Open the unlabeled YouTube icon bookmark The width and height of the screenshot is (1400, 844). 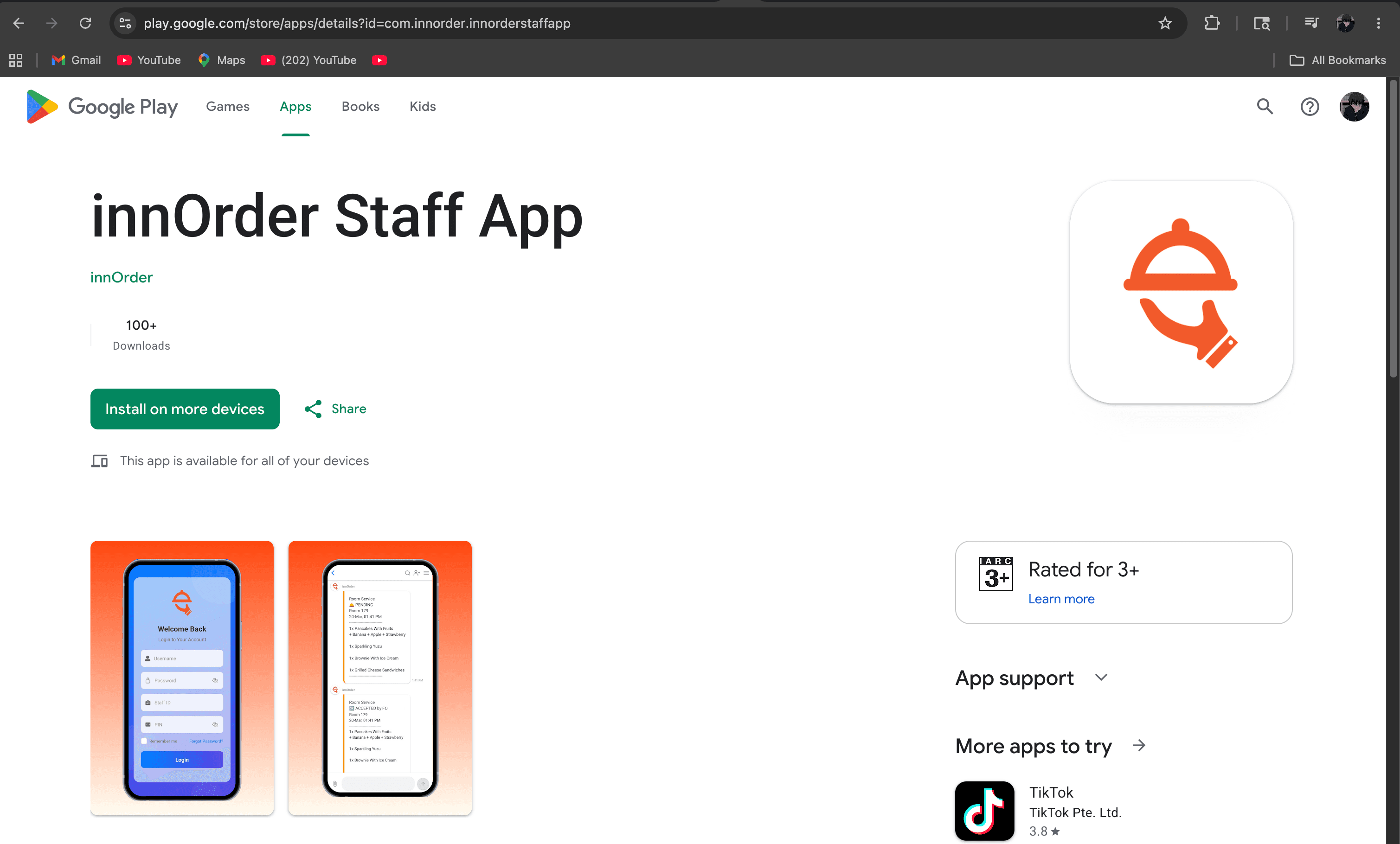(x=379, y=60)
